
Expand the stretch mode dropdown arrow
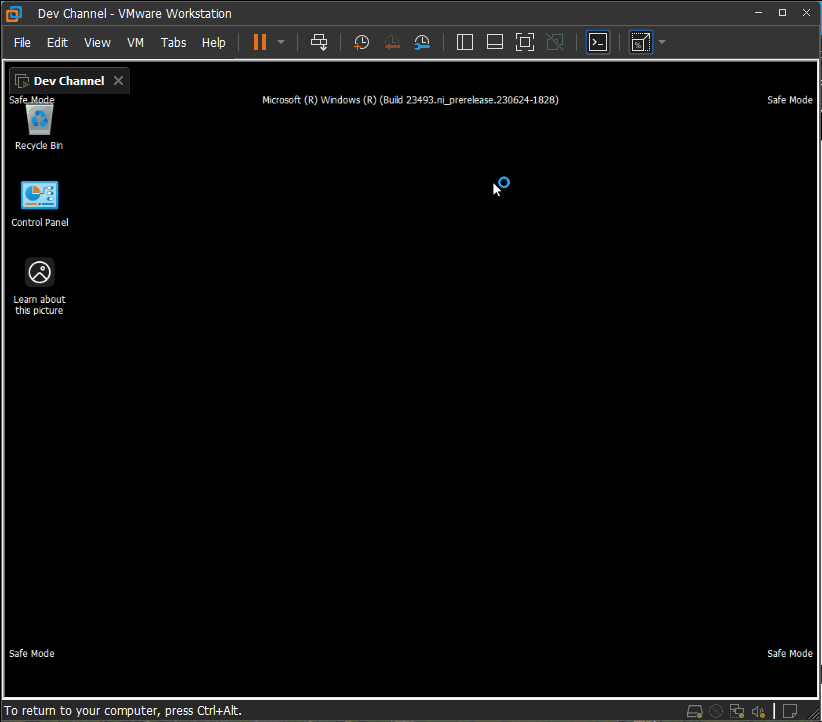click(662, 42)
